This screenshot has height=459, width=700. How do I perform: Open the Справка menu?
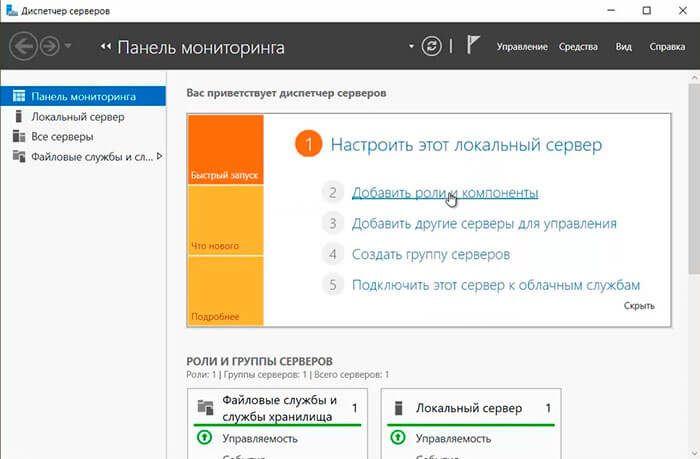(x=667, y=46)
